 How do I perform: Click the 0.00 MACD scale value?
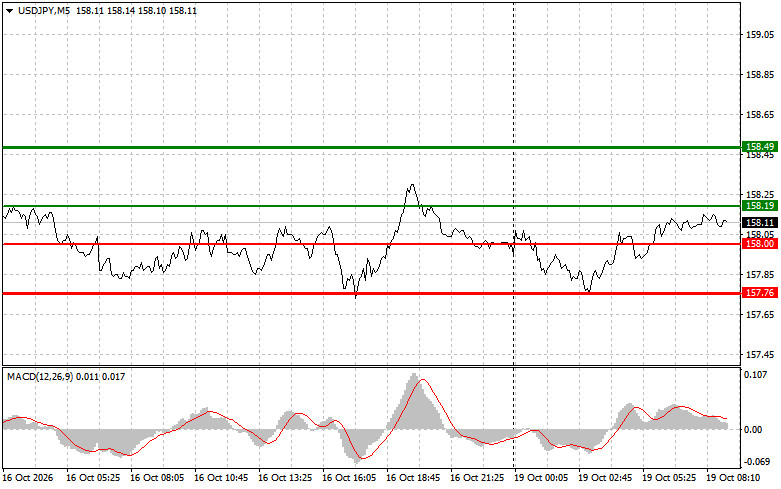pos(753,430)
